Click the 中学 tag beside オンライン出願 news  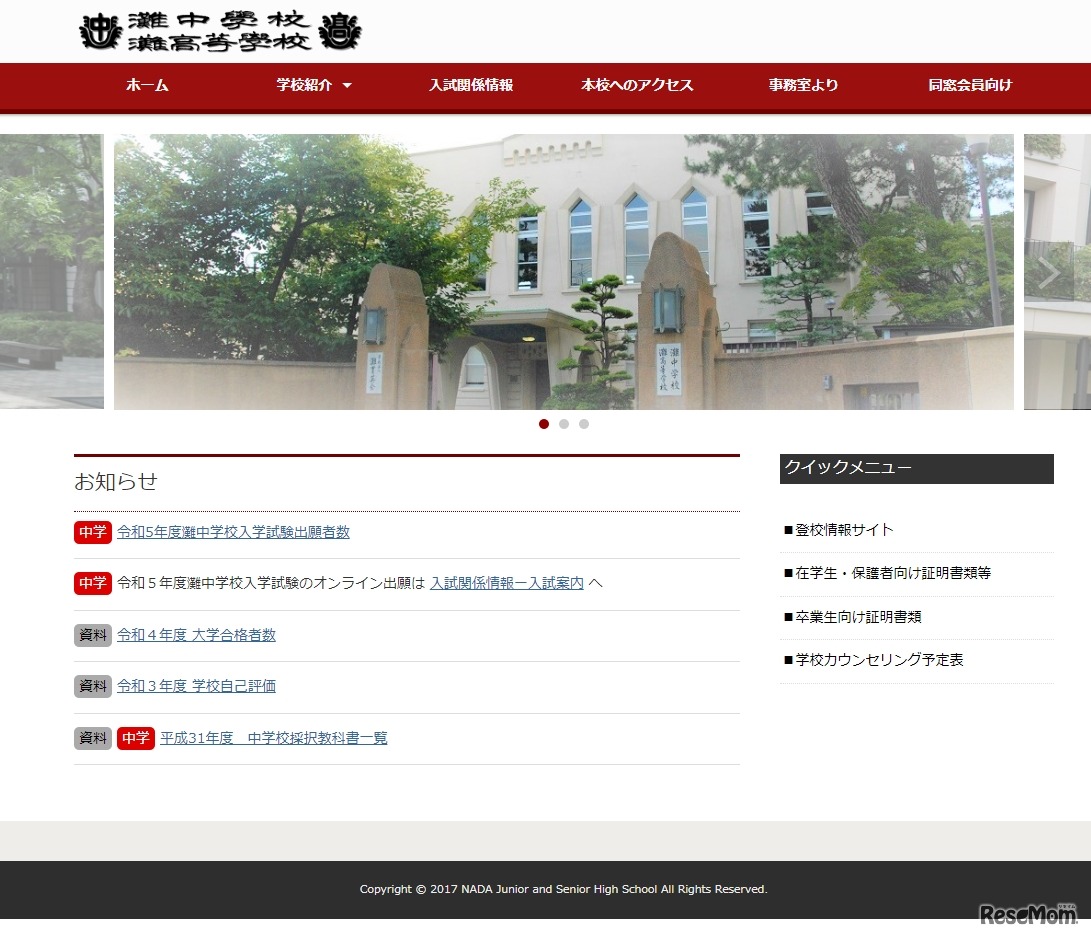click(x=93, y=583)
